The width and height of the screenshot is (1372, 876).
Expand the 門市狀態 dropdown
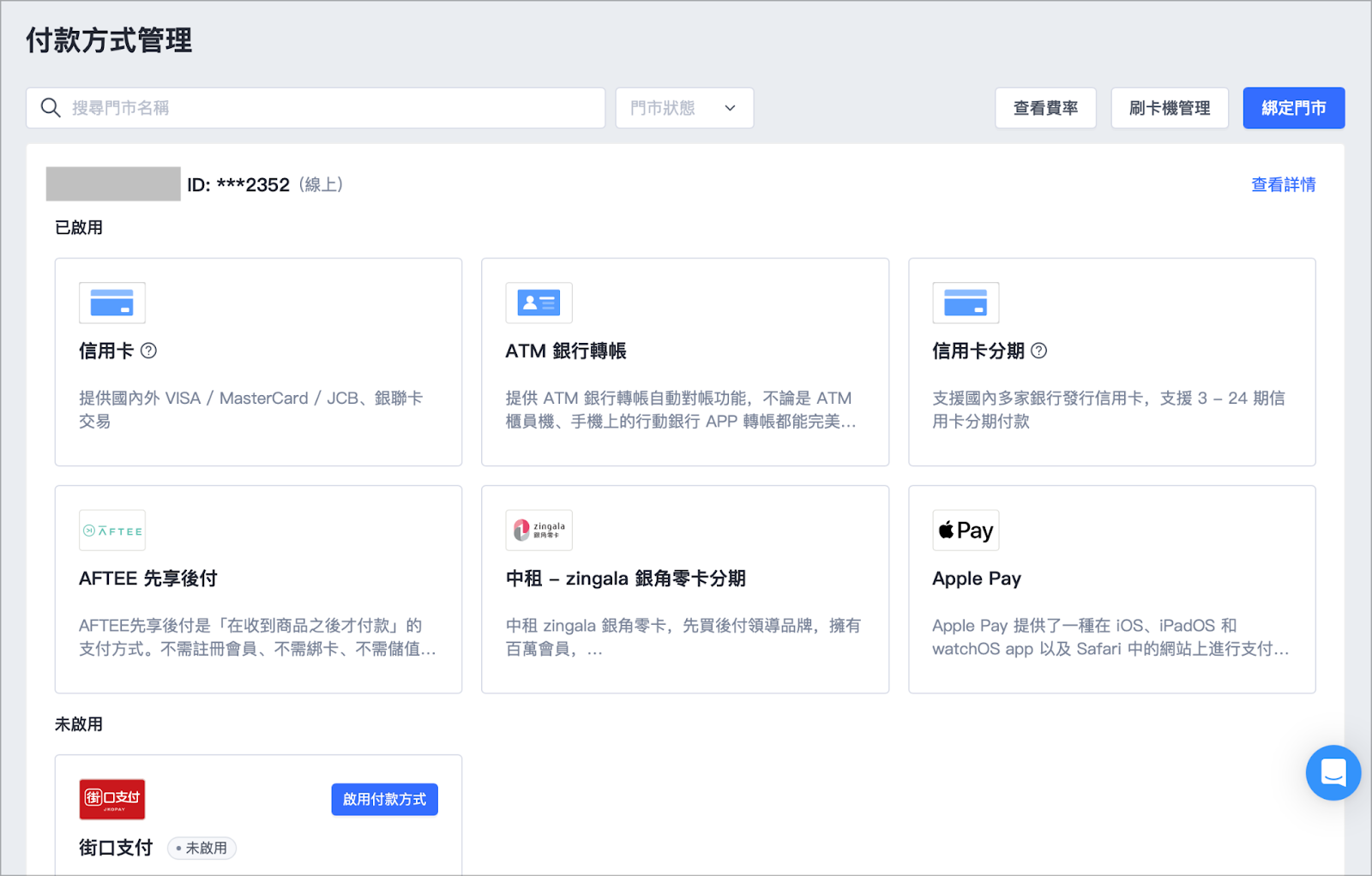[x=684, y=108]
